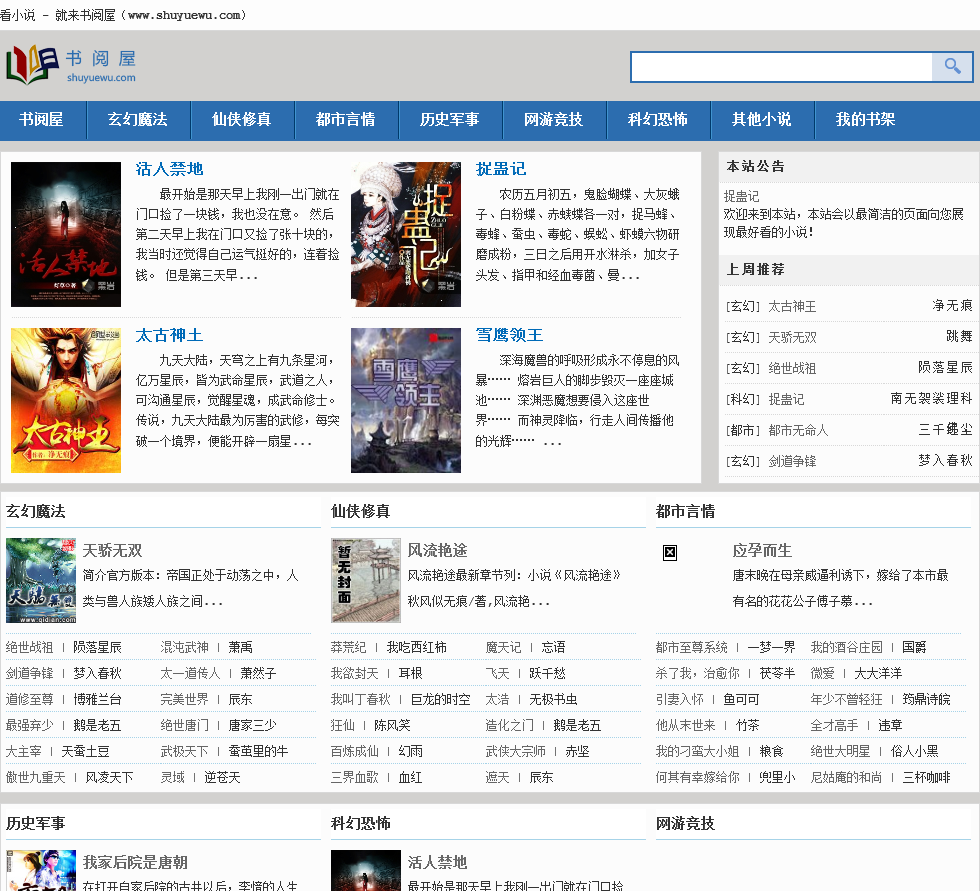The image size is (980, 891).
Task: Click the 书阅屋 site logo
Action: 71,65
